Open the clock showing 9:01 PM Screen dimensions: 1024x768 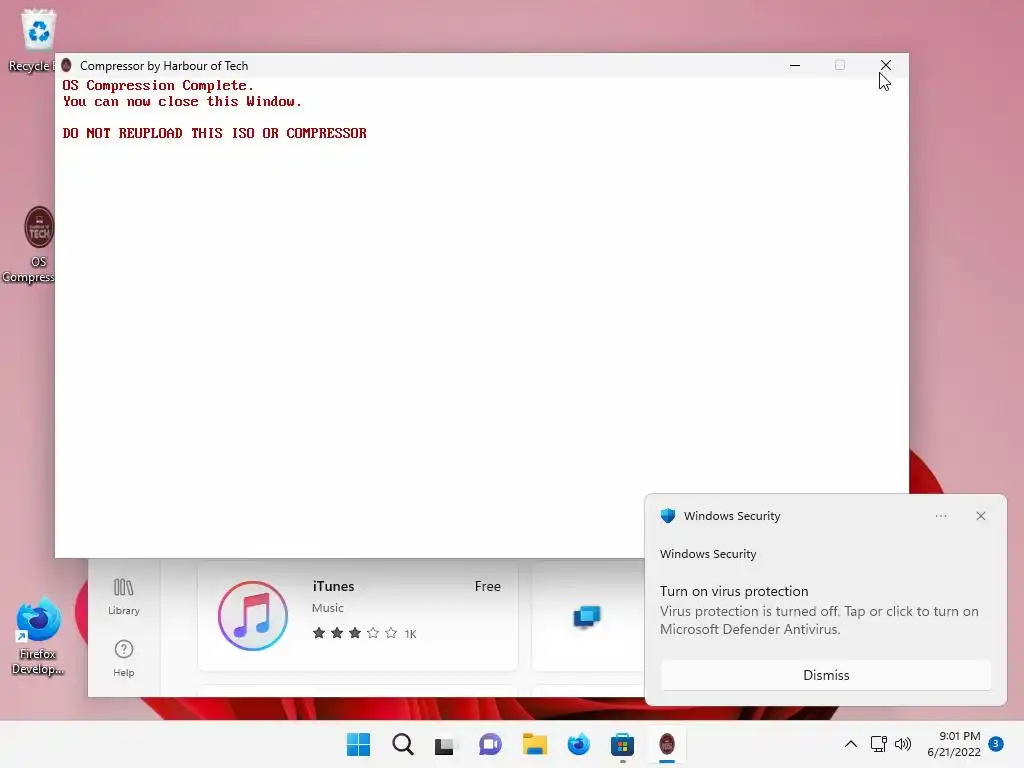click(953, 744)
